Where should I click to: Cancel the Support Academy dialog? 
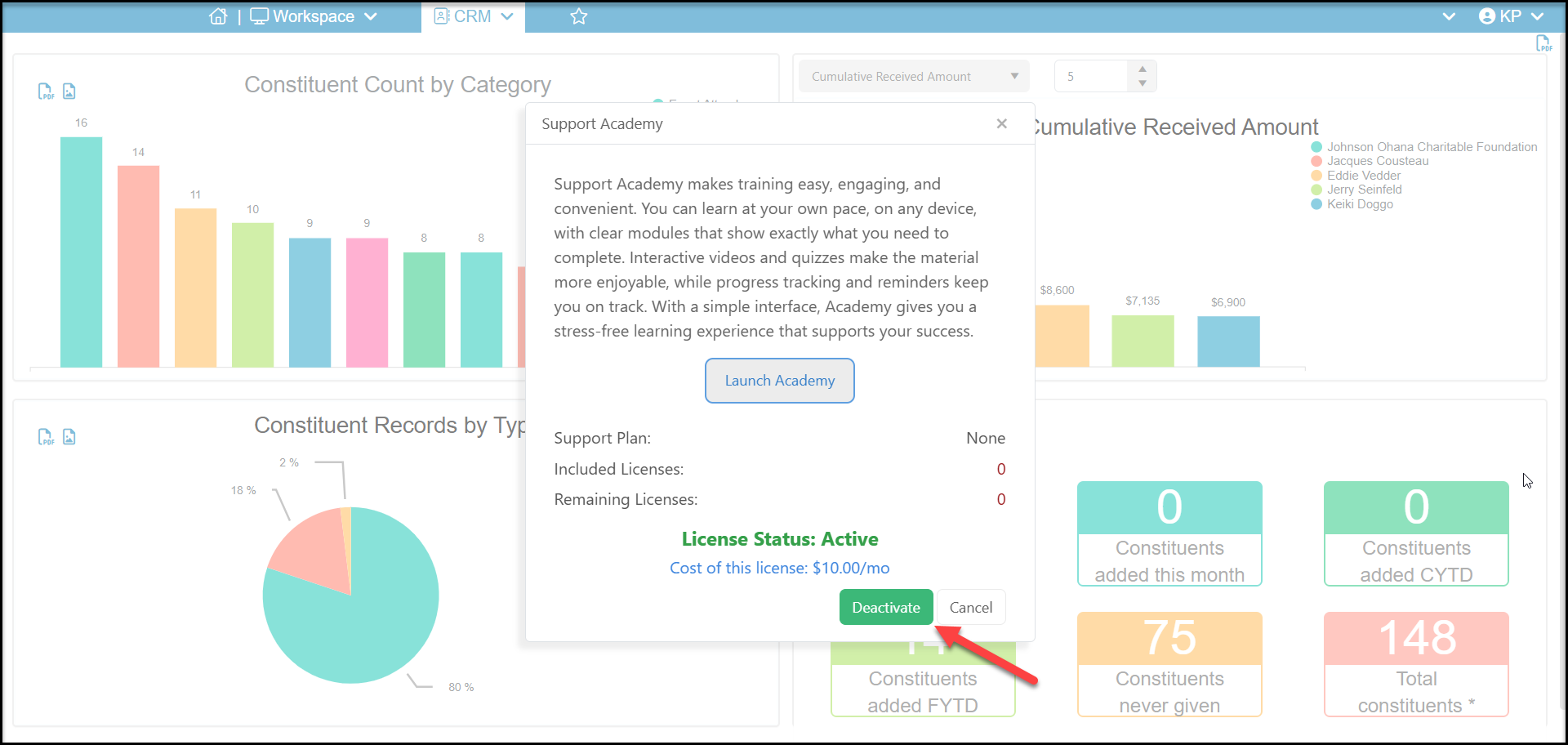coord(971,607)
